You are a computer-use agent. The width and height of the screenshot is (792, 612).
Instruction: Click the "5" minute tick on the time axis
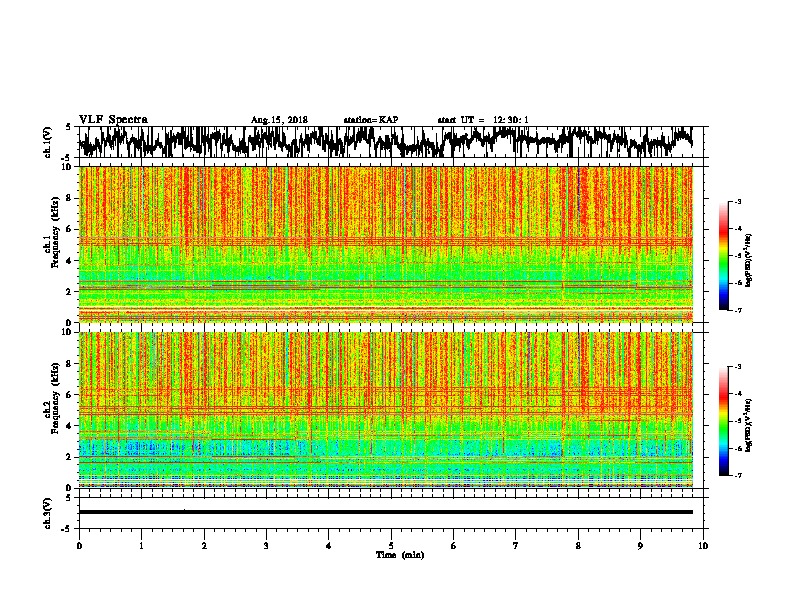[x=391, y=546]
